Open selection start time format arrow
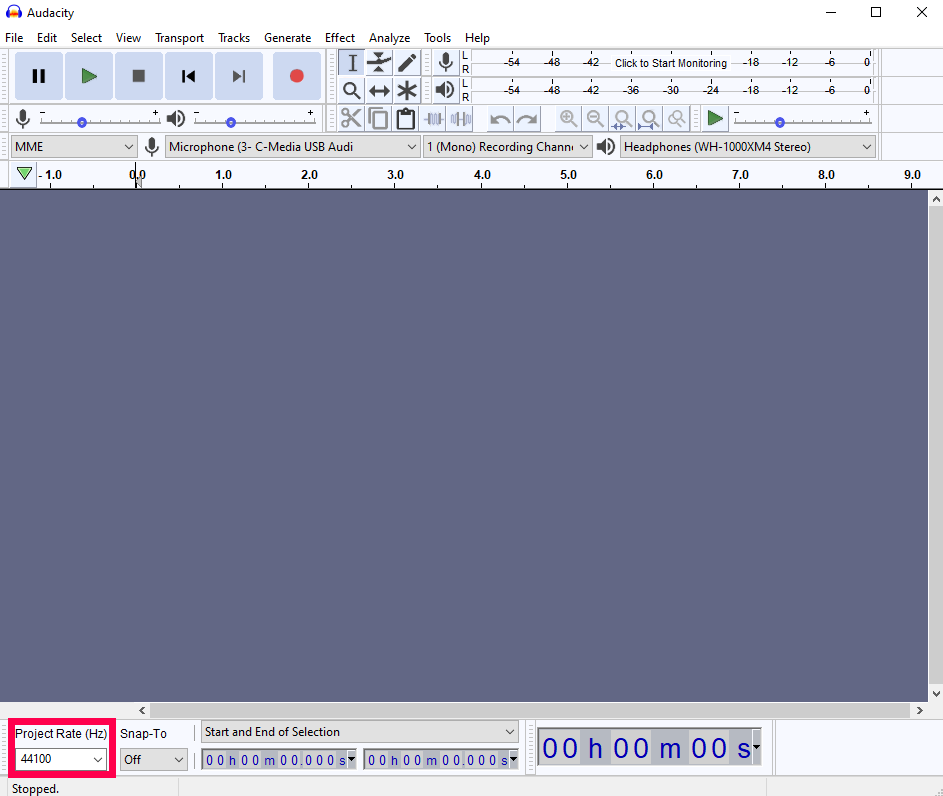The width and height of the screenshot is (943, 796). [352, 759]
